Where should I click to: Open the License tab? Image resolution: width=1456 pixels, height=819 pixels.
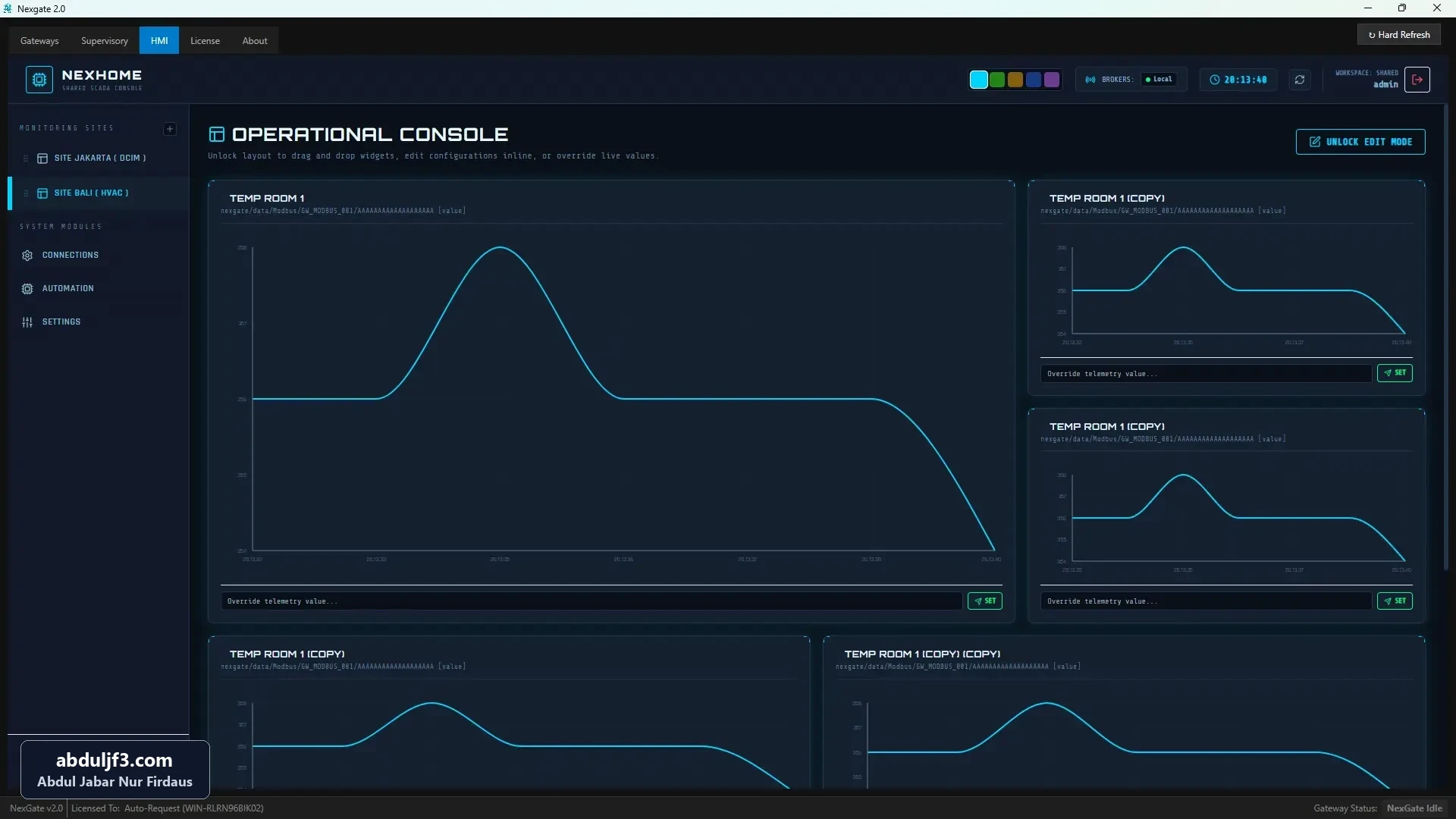[205, 41]
